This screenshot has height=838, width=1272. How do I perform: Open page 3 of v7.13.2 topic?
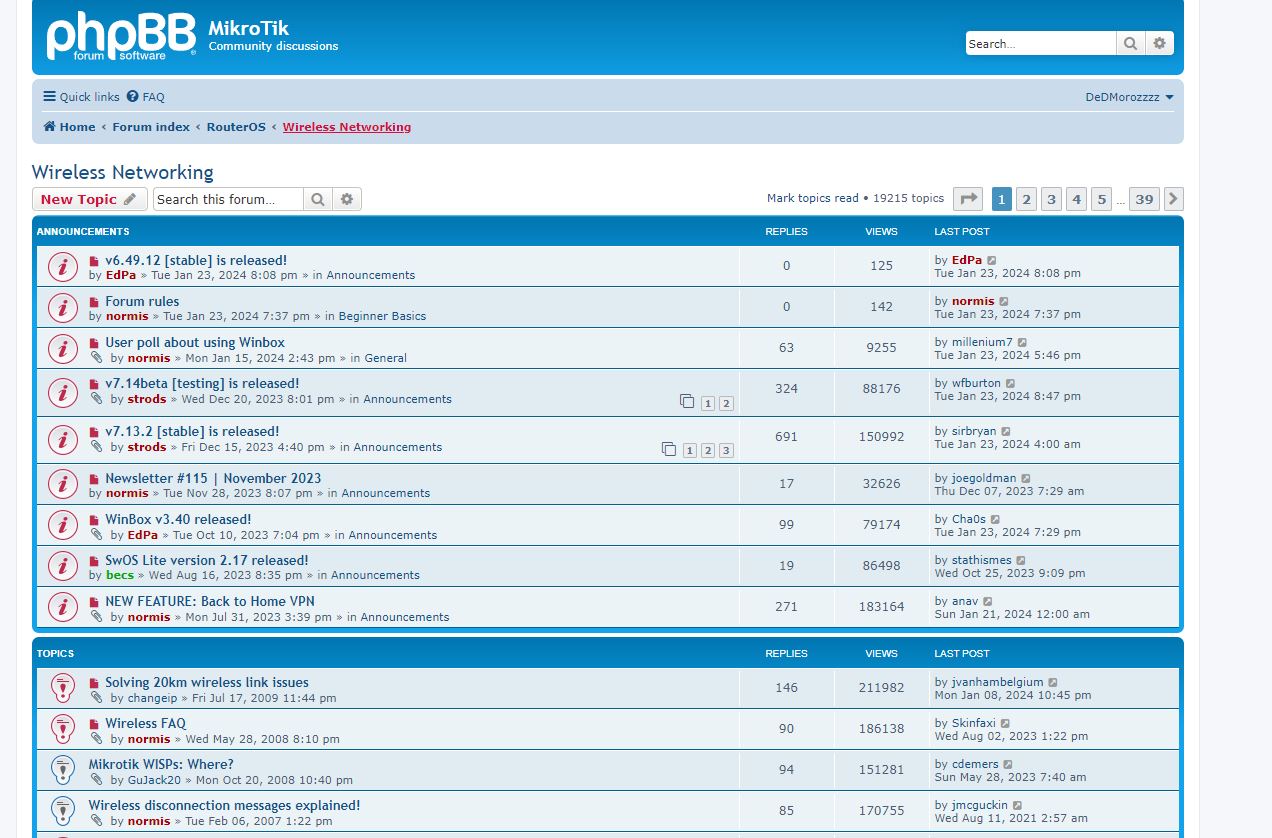[726, 451]
